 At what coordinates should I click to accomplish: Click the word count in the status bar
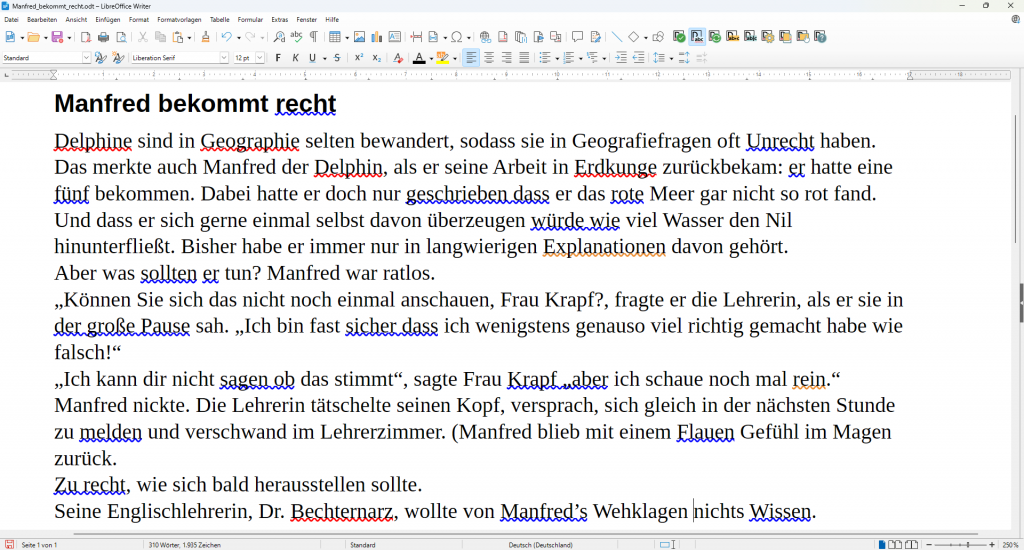183,545
